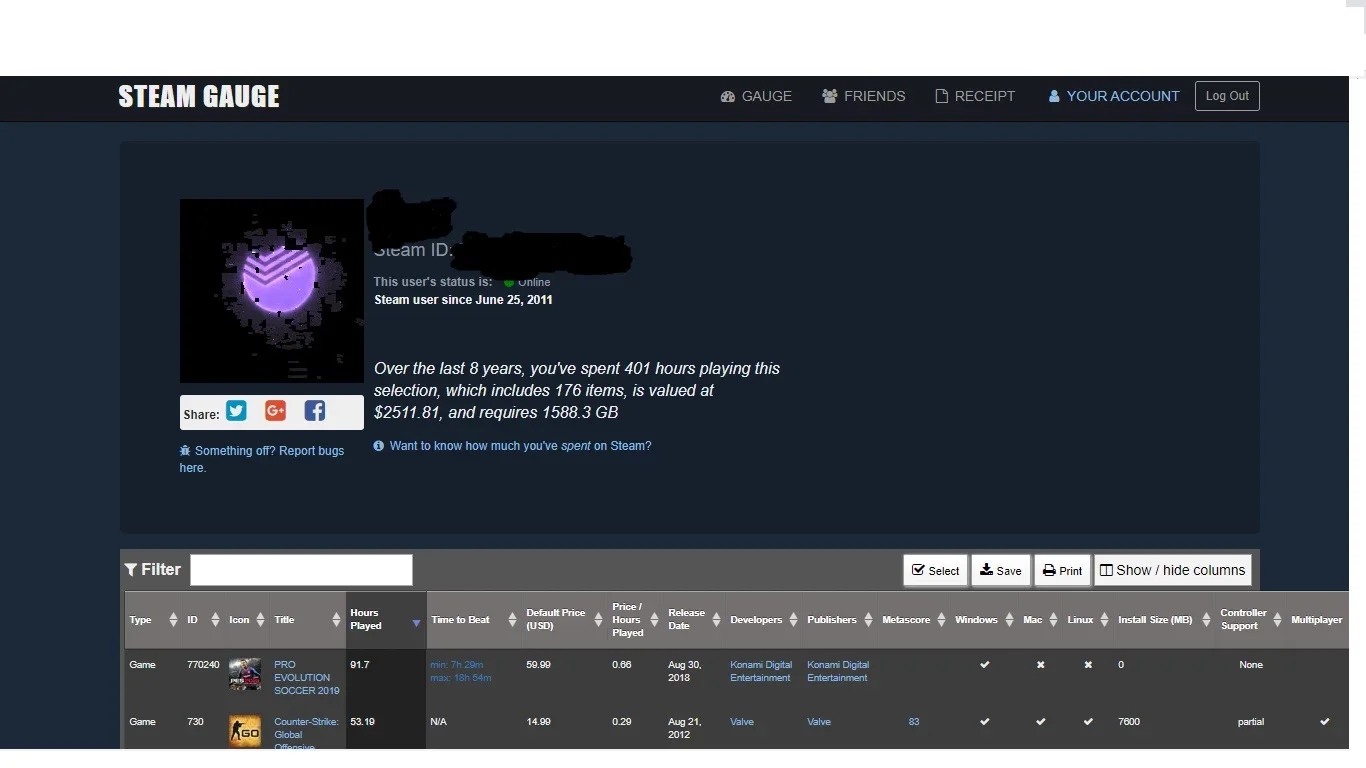Screen dimensions: 1366x768
Task: Click hours played value 53.19
Action: [x=363, y=722]
